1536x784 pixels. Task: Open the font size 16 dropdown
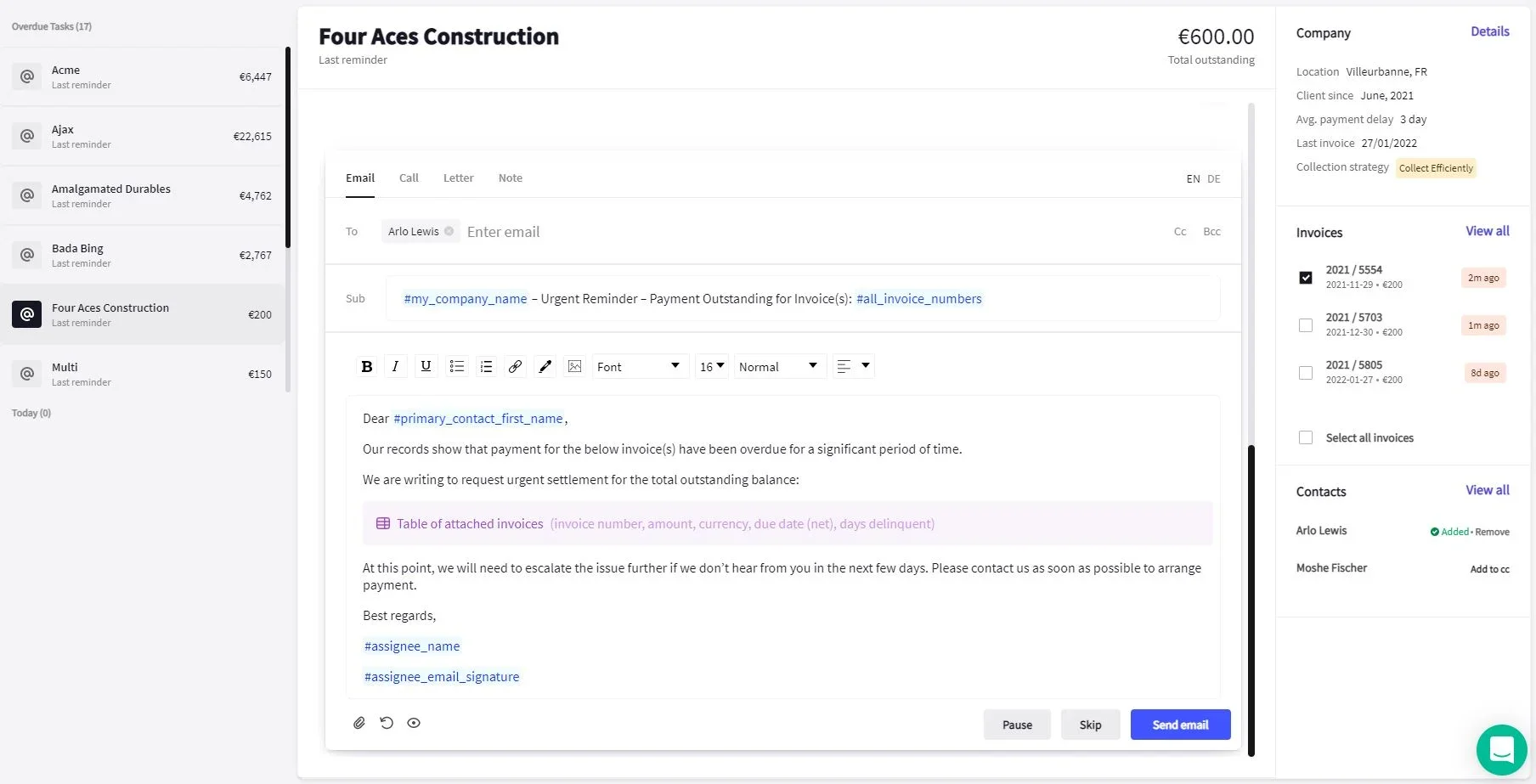click(711, 366)
